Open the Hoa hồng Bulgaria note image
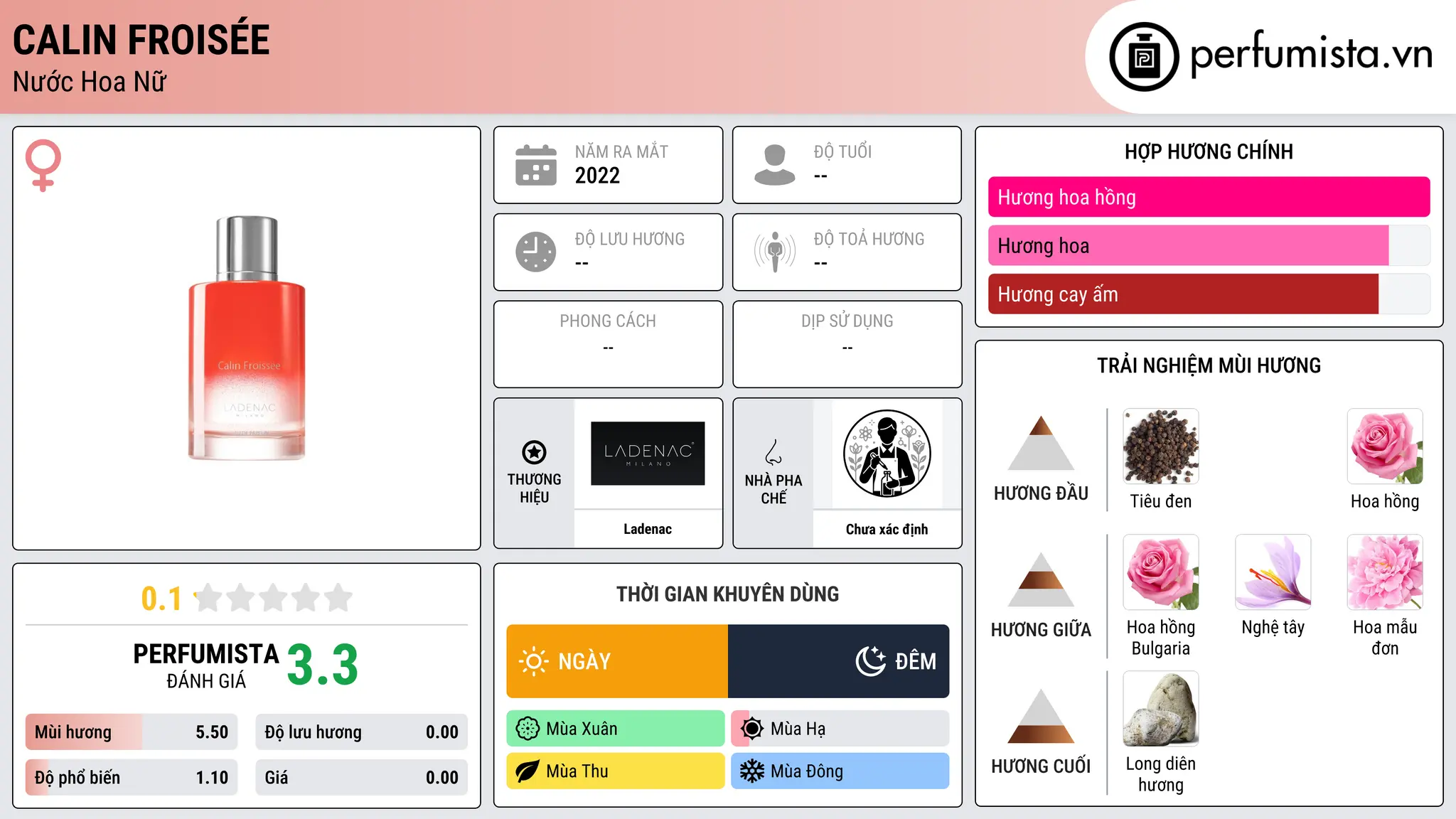 1161,572
